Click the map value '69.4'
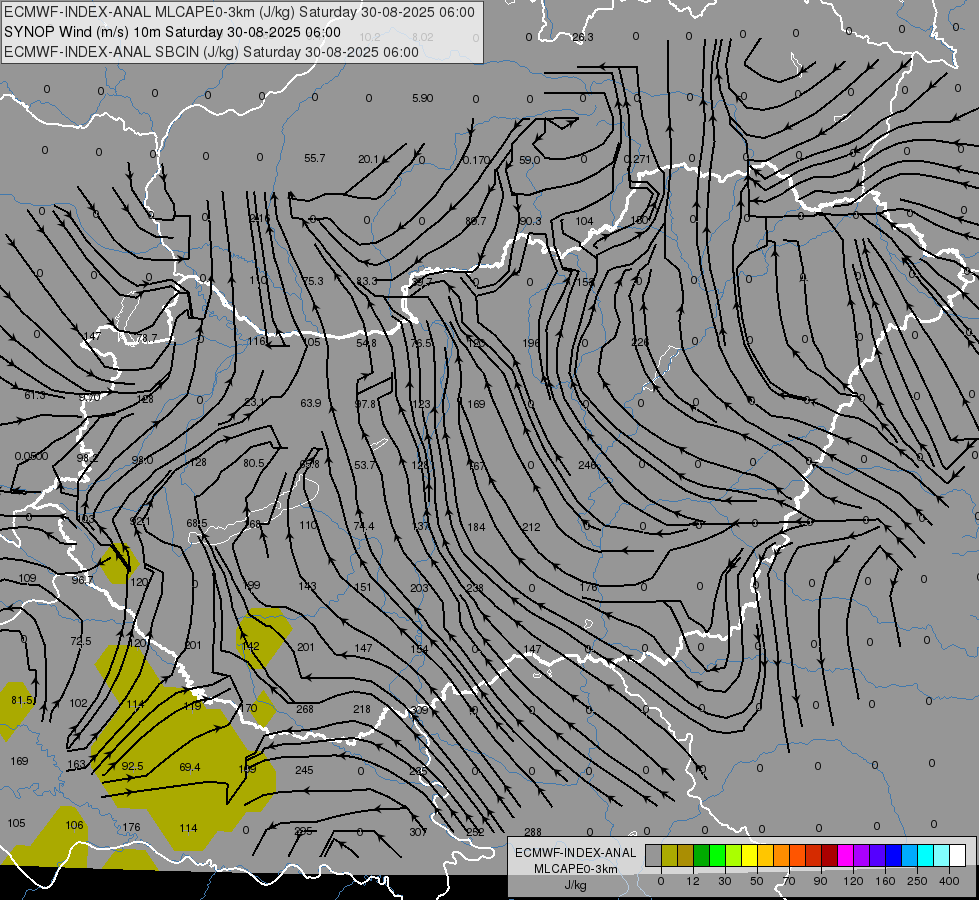979x900 pixels. 190,767
